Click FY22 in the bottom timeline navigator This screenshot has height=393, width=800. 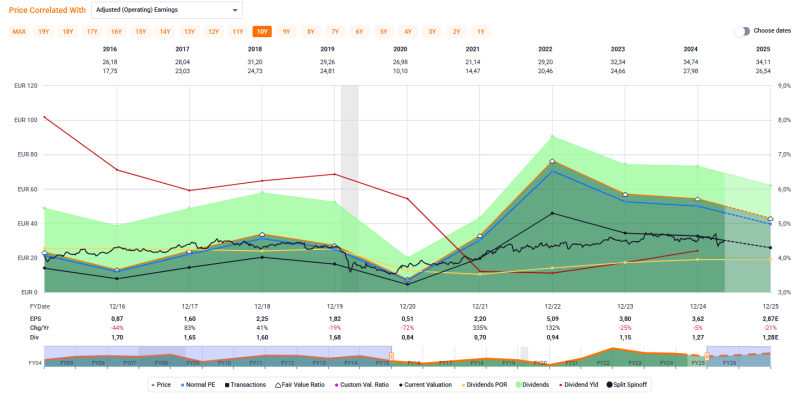(x=603, y=363)
